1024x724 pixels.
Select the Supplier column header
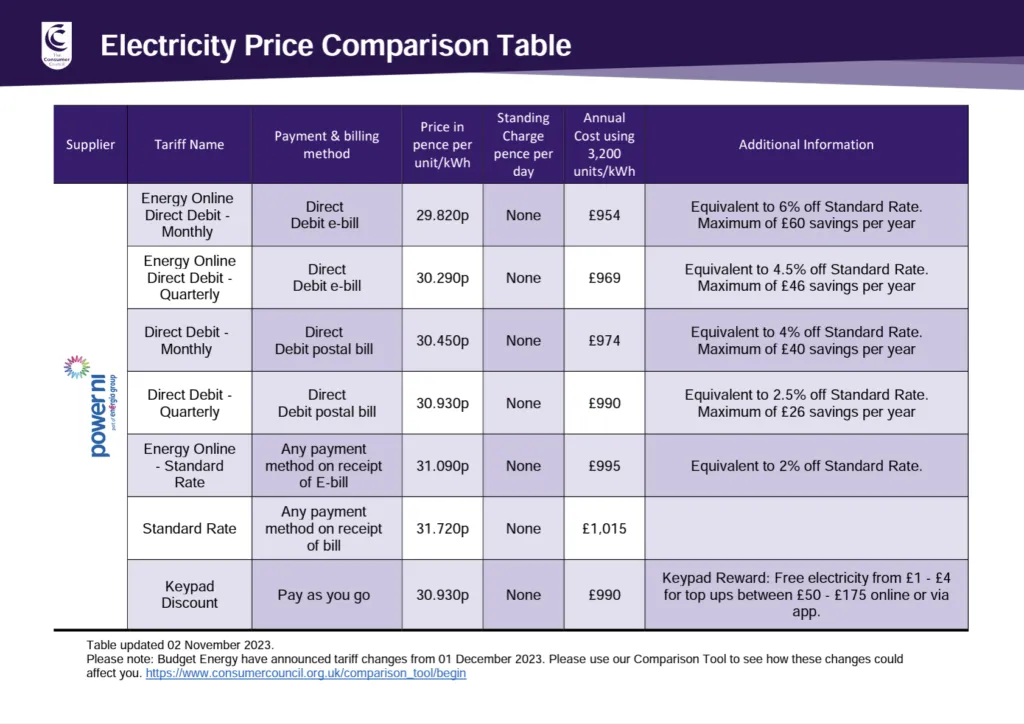[91, 145]
